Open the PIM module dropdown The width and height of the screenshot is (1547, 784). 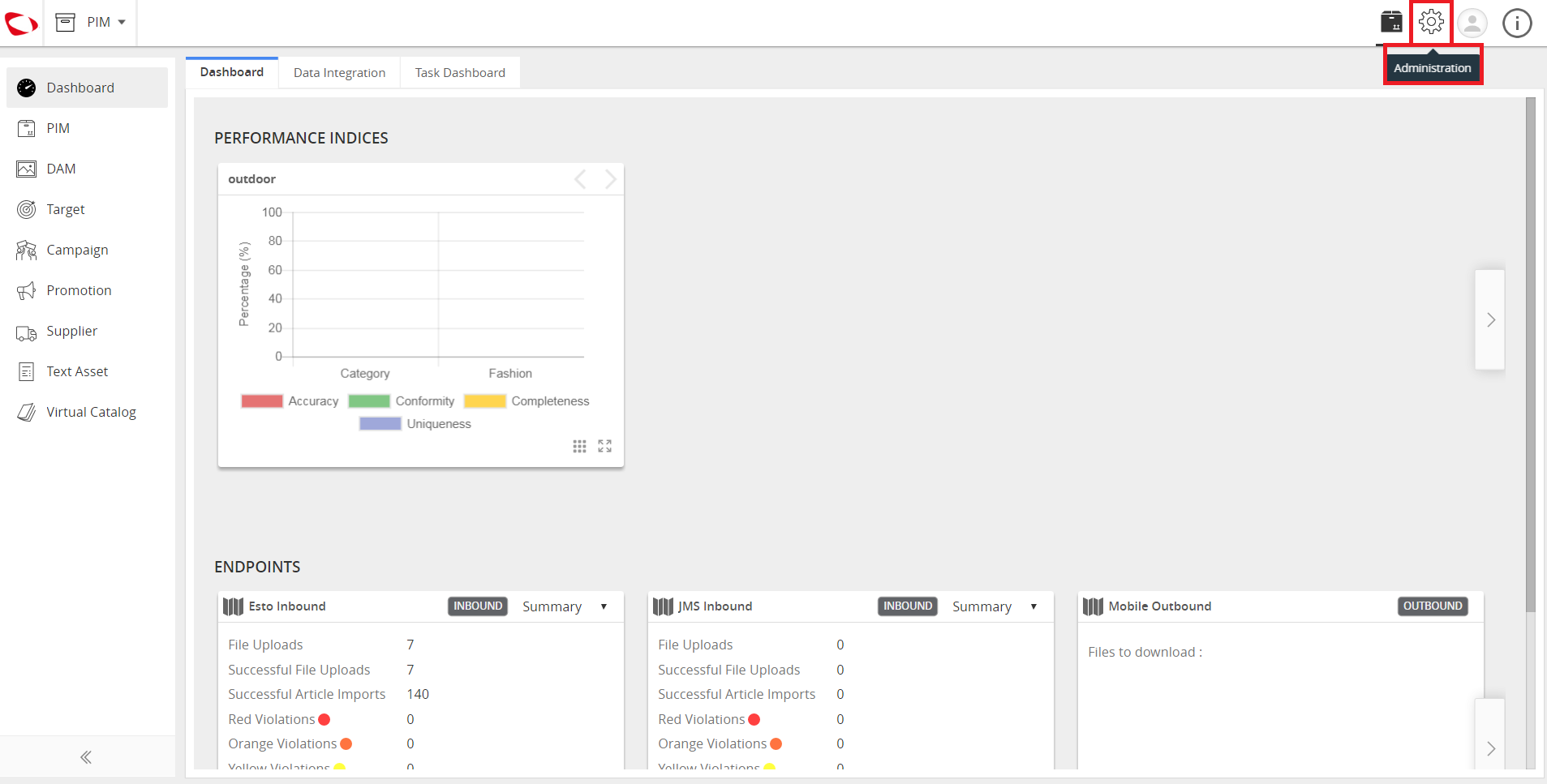point(90,22)
